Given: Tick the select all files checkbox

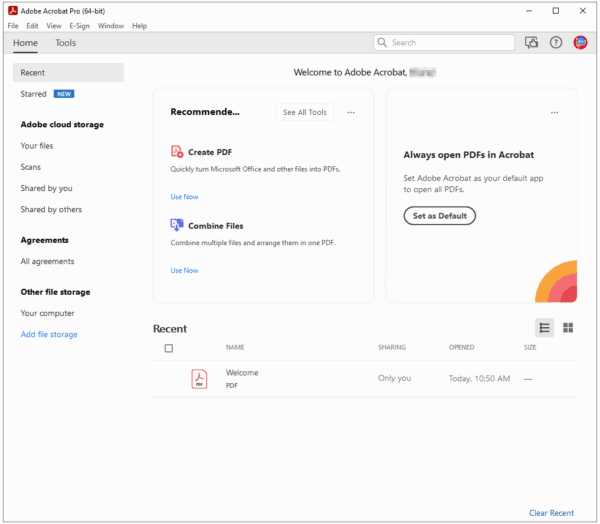Looking at the screenshot, I should [169, 348].
